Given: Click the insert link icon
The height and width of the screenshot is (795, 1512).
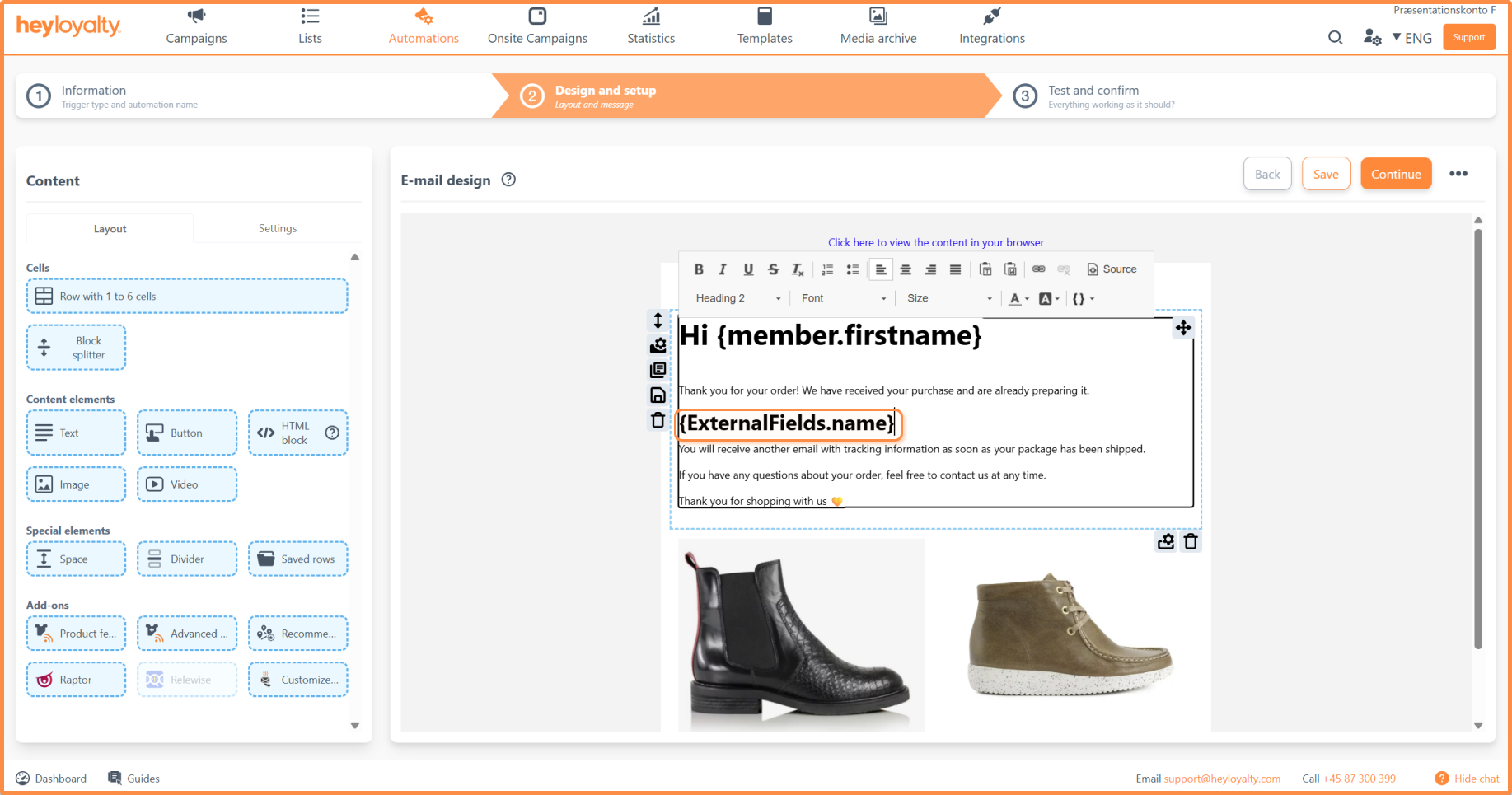Looking at the screenshot, I should [1038, 269].
